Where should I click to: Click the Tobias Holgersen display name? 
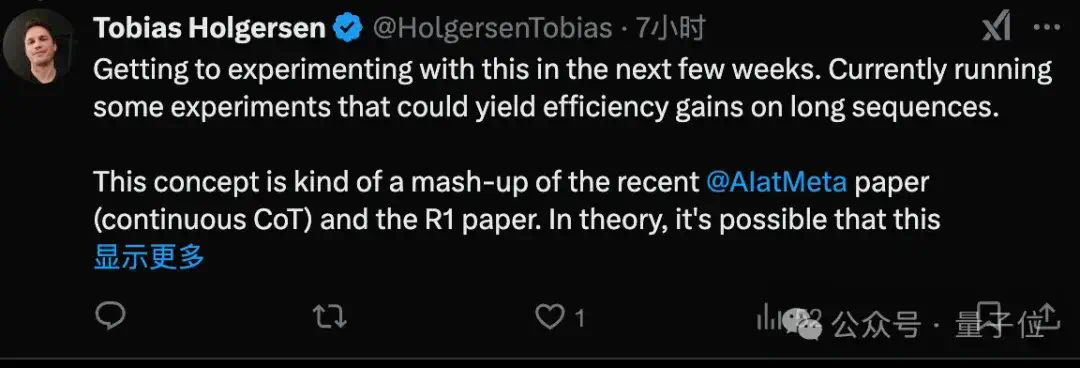click(209, 29)
